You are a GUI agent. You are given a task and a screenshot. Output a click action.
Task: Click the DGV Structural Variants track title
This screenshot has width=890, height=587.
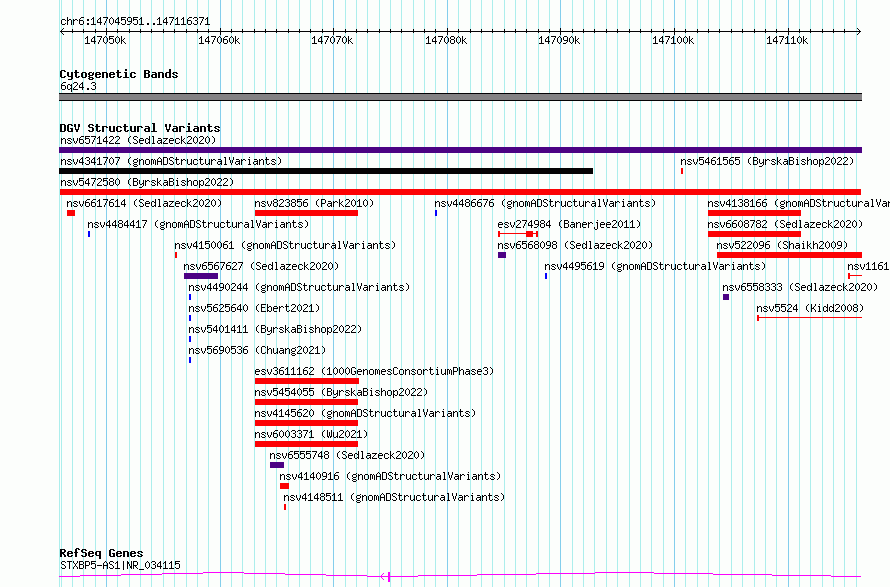tap(140, 128)
